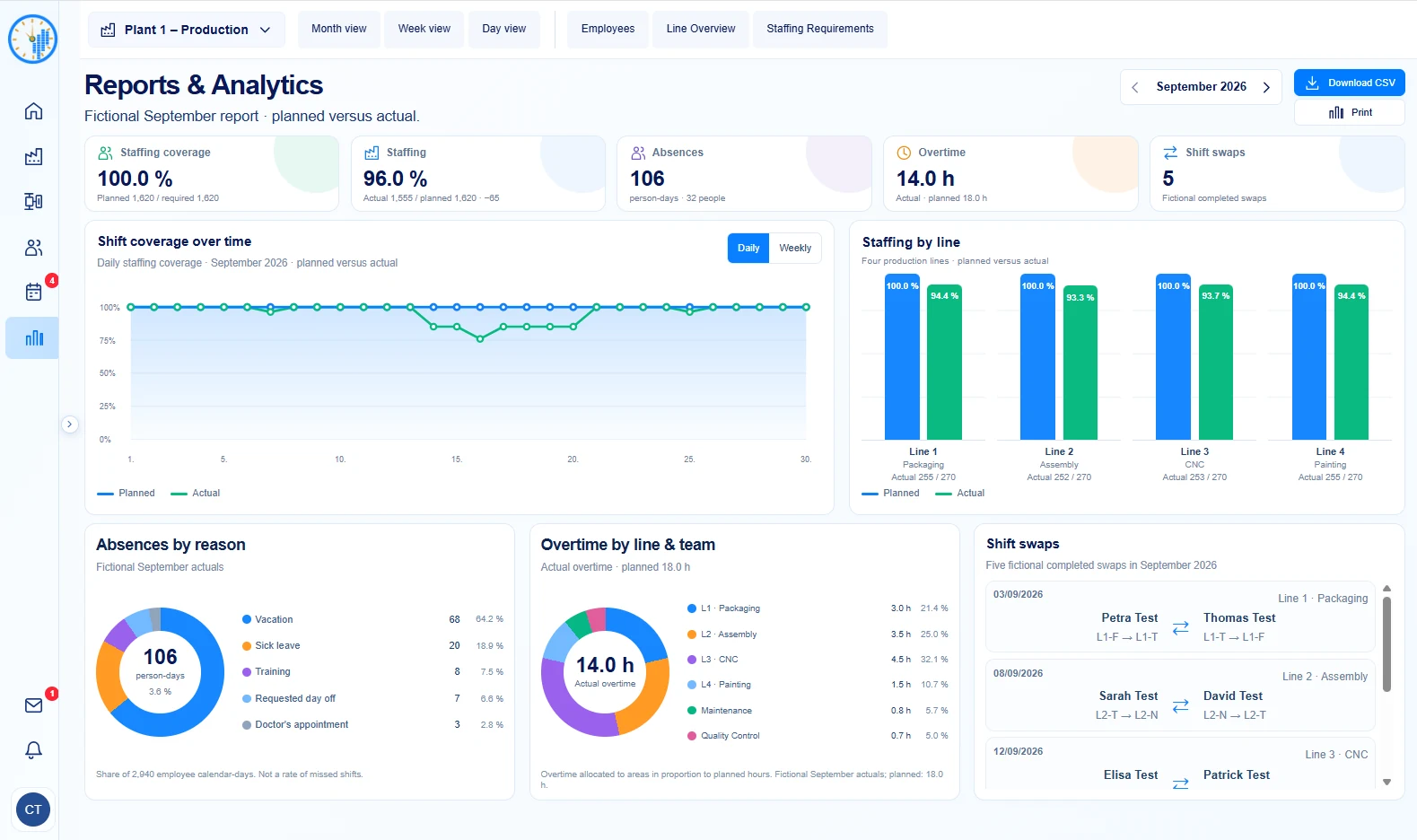Click the Absences card people icon
Image resolution: width=1417 pixels, height=840 pixels.
click(638, 153)
